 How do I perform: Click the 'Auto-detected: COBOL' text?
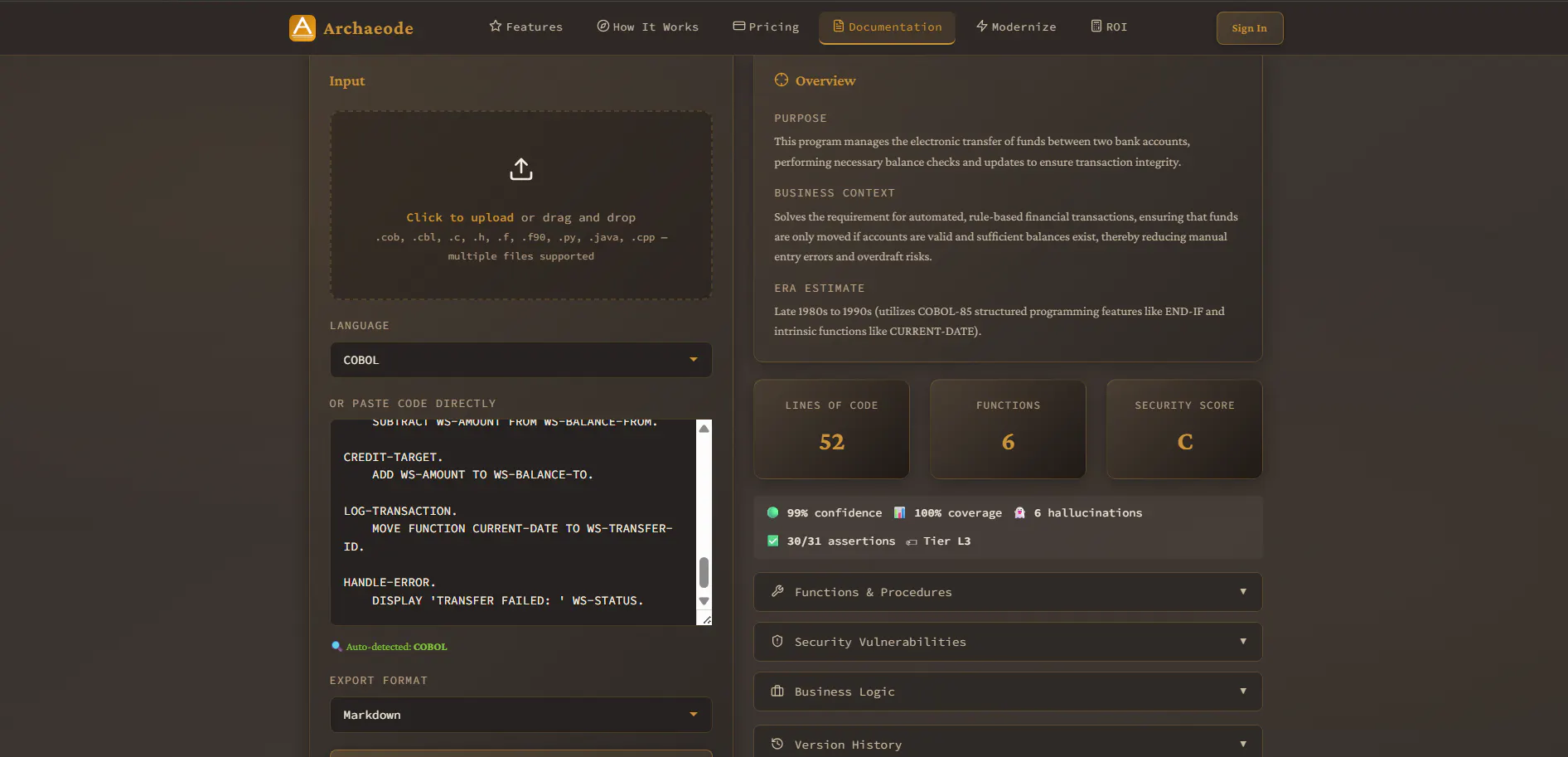[x=396, y=647]
